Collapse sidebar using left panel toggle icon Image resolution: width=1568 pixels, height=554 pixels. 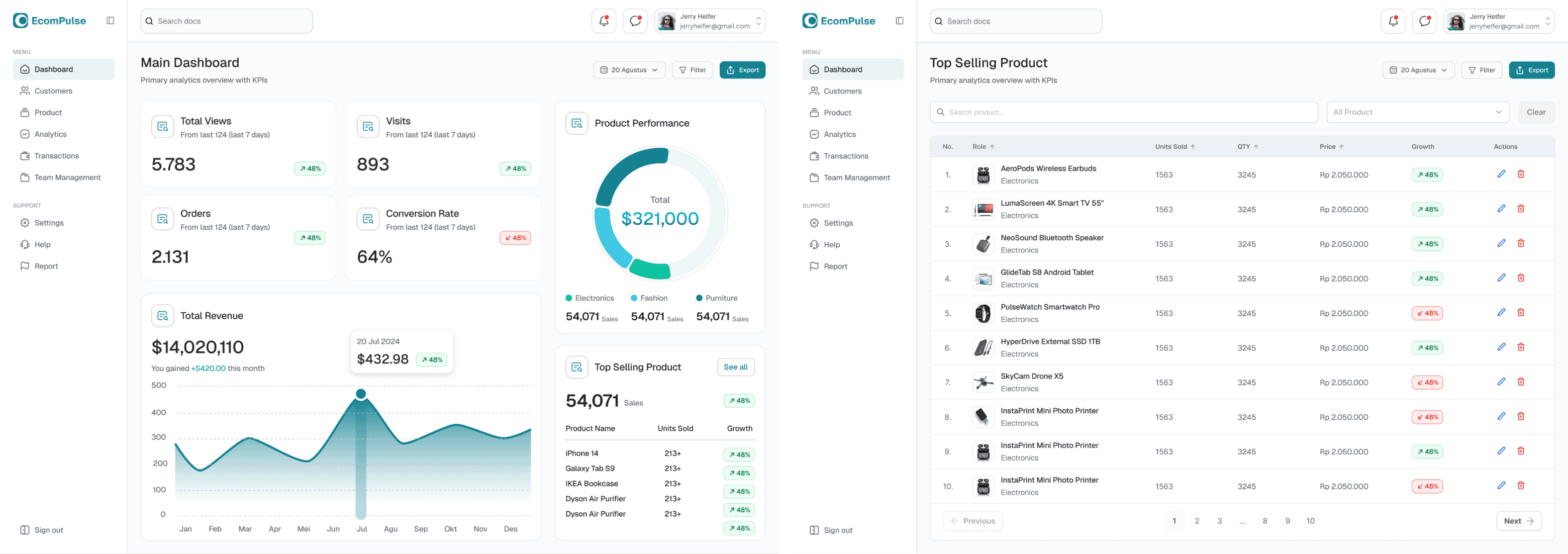(110, 21)
